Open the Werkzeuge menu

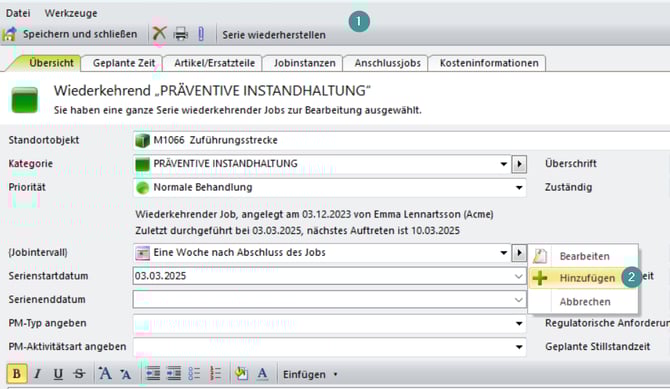(x=71, y=13)
